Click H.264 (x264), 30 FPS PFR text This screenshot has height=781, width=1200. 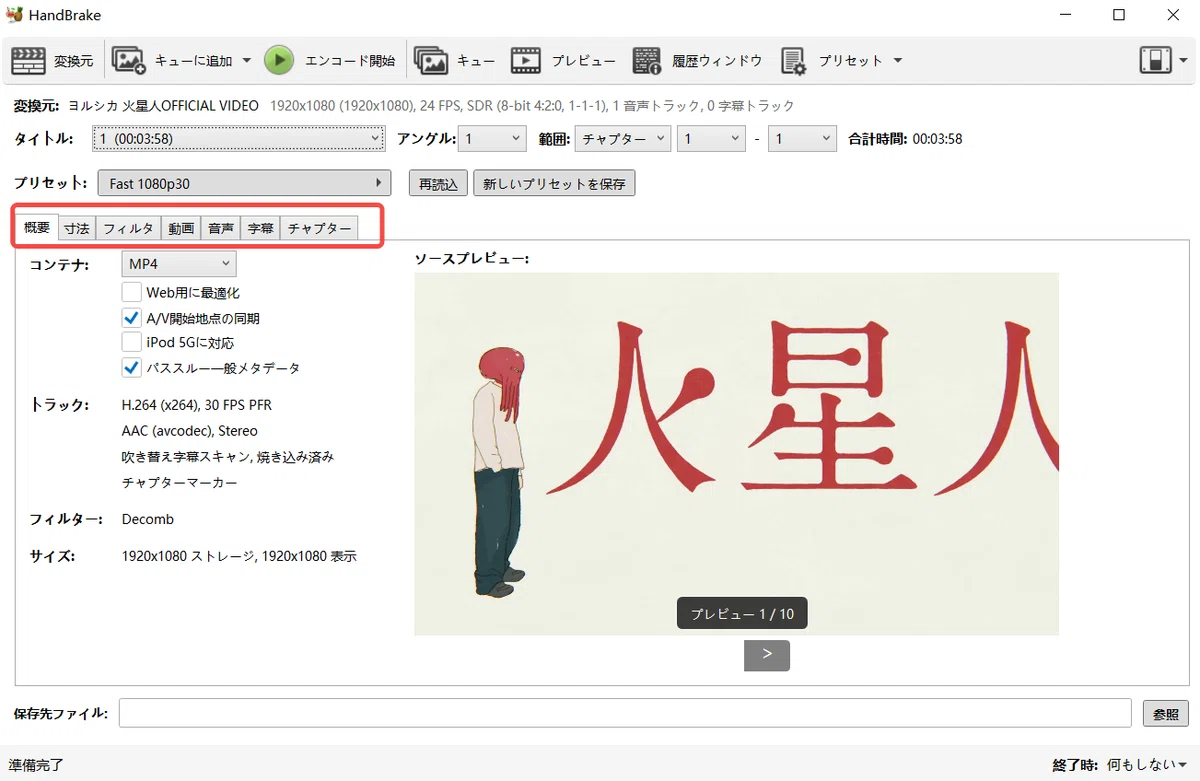[x=196, y=405]
